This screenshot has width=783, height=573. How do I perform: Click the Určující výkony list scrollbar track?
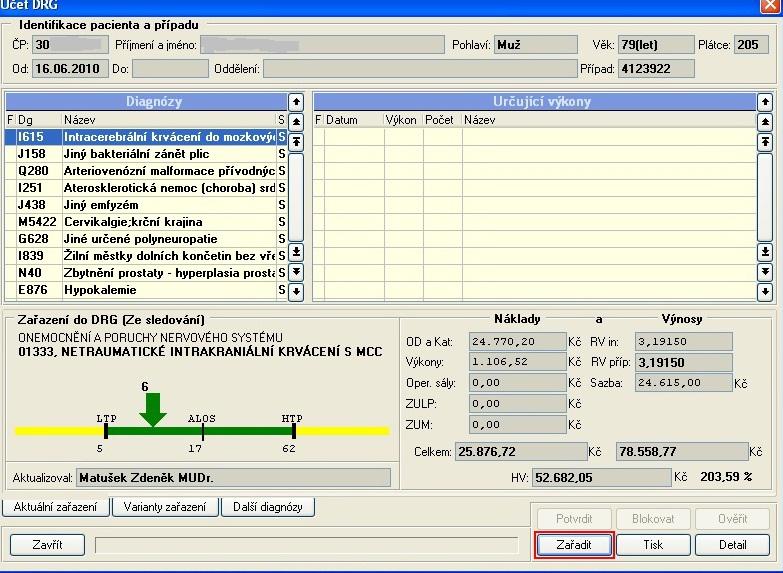[765, 197]
